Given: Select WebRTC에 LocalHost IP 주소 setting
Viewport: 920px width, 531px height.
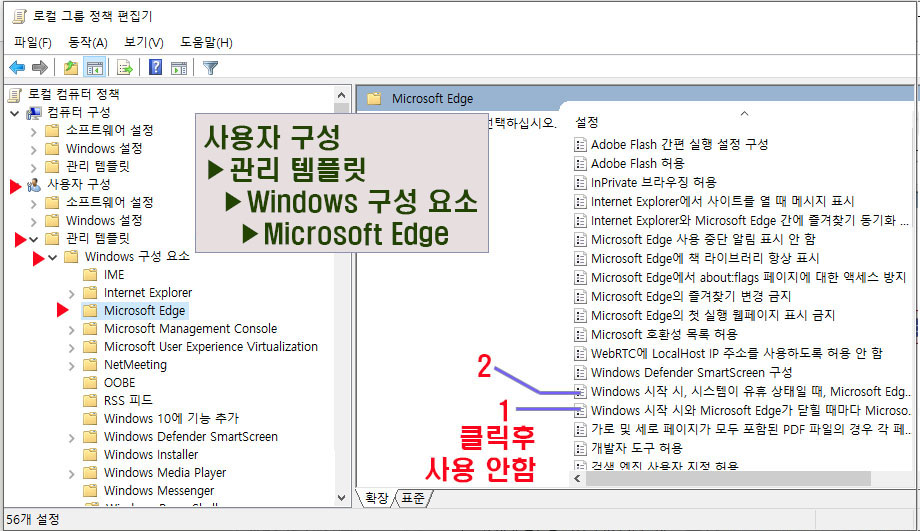Looking at the screenshot, I should tap(737, 353).
